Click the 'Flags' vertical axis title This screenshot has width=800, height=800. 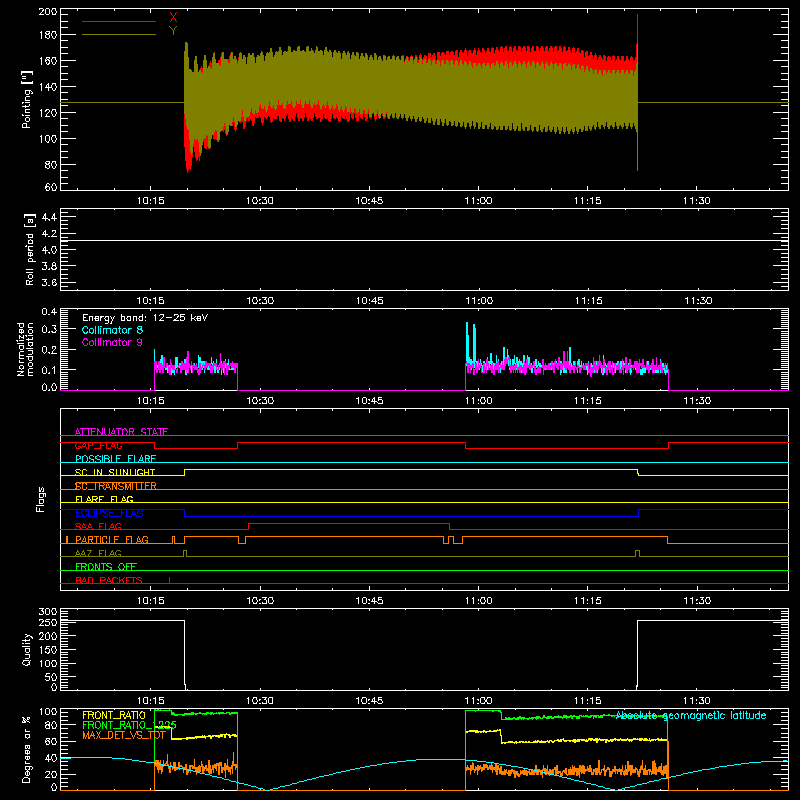40,499
